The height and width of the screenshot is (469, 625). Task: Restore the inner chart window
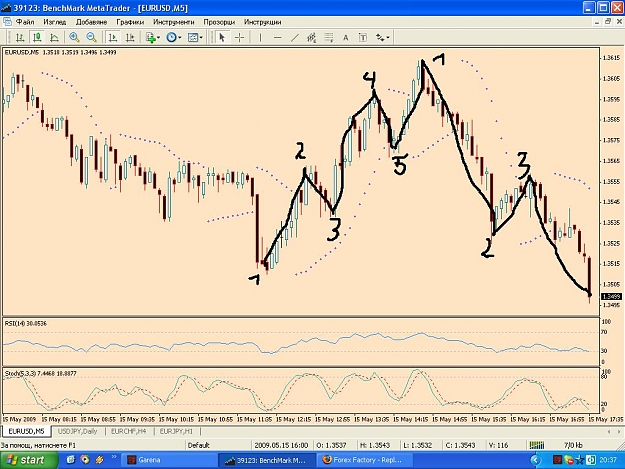point(608,22)
